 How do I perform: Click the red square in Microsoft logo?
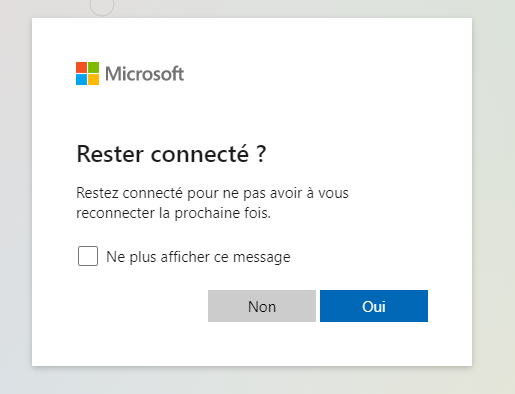pos(81,67)
